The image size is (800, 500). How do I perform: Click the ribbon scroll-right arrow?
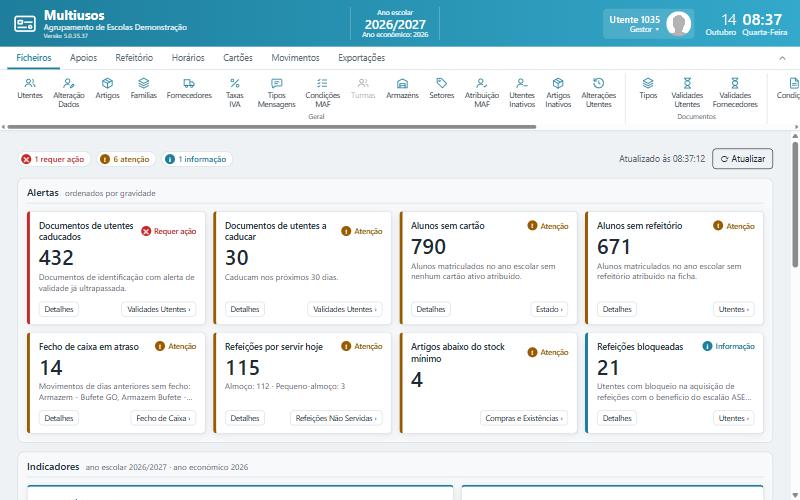(796, 127)
